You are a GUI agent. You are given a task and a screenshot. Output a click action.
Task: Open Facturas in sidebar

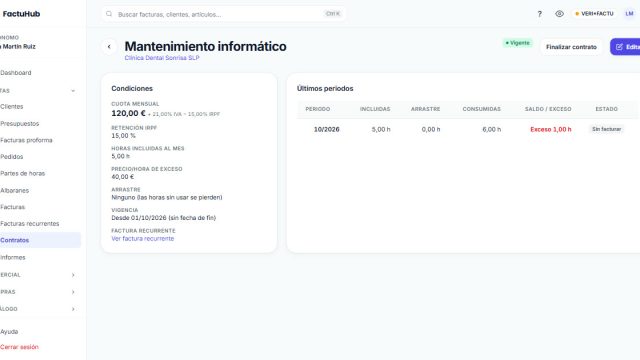click(x=12, y=207)
